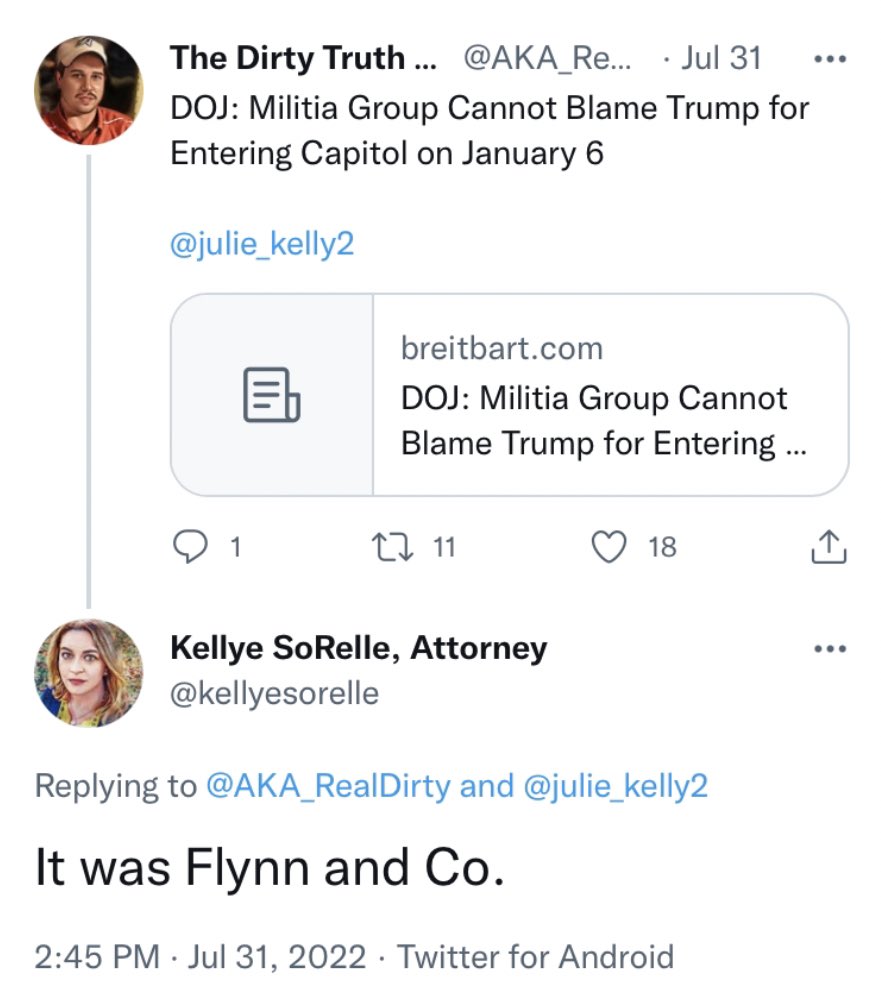The height and width of the screenshot is (984, 881).
Task: Like the tweet with heart icon
Action: (609, 547)
